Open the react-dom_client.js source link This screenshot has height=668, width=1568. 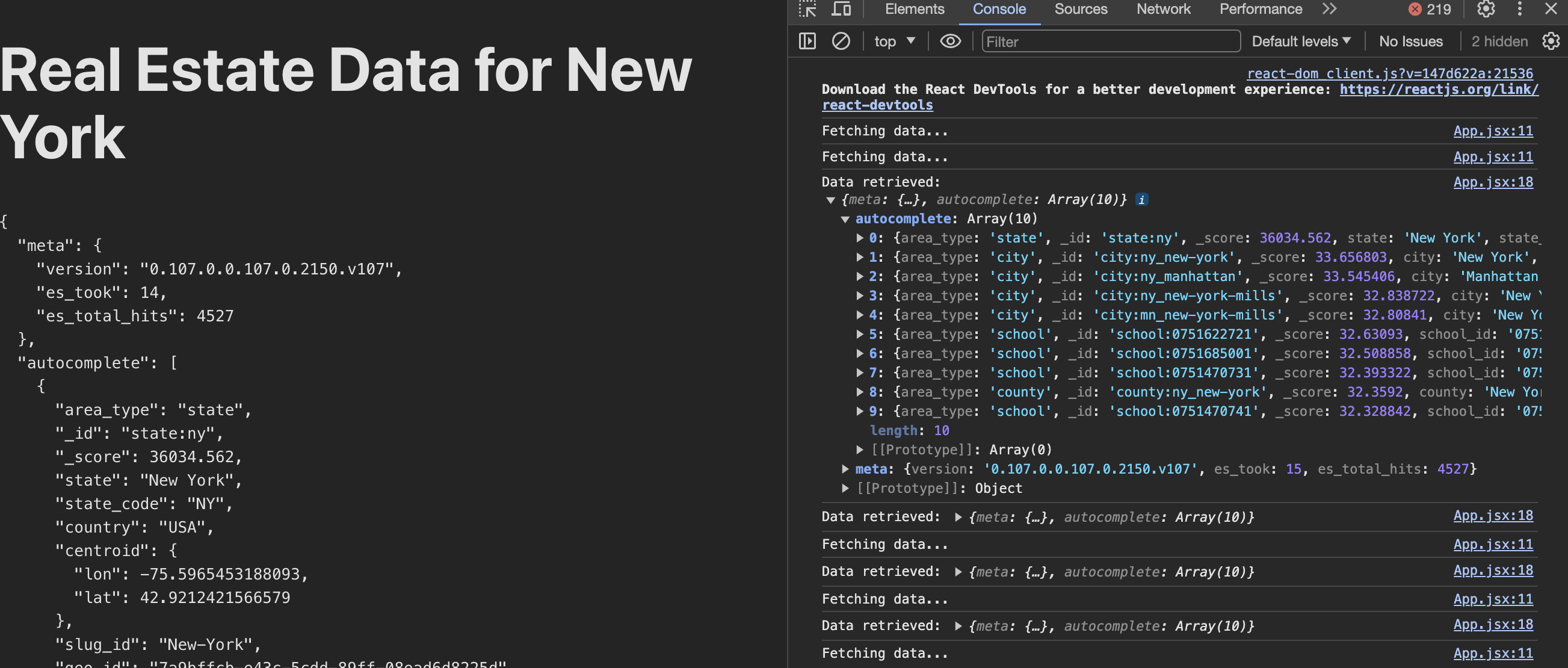click(1390, 73)
